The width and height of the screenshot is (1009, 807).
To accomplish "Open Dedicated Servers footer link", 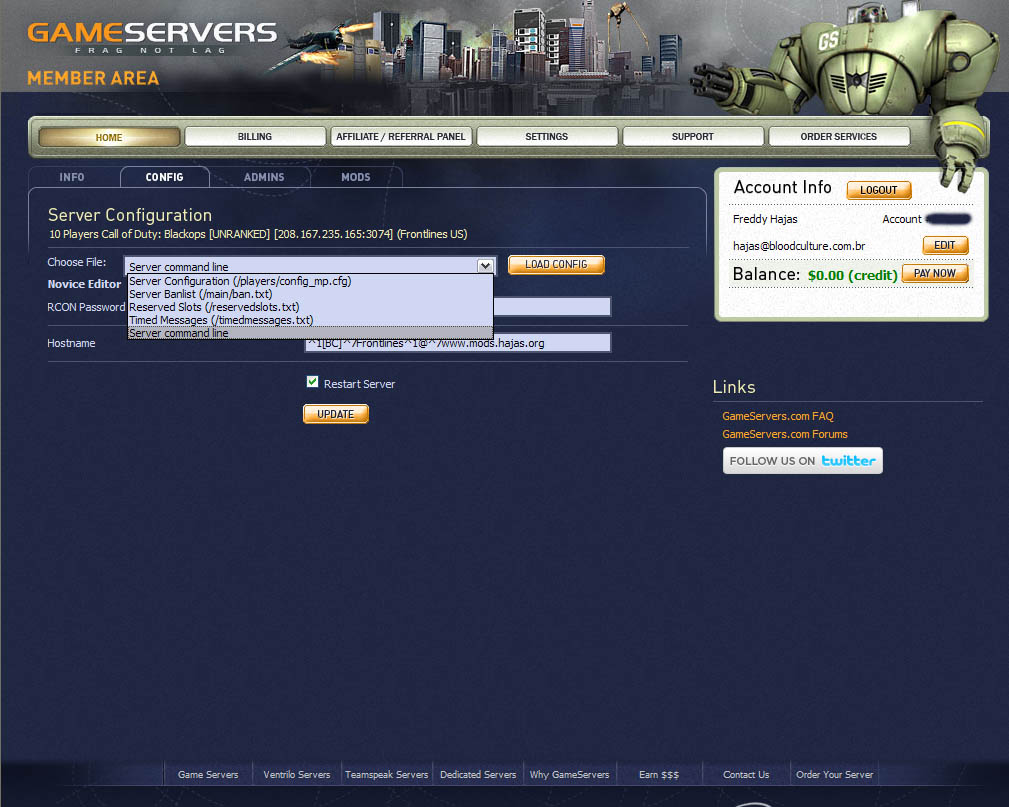I will point(478,774).
